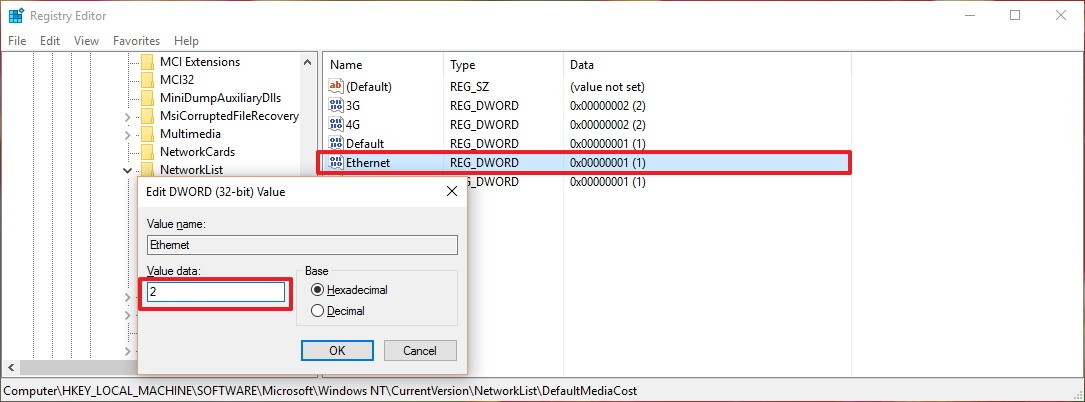Expand the MsiCorruptedFileRecovery key

[128, 116]
